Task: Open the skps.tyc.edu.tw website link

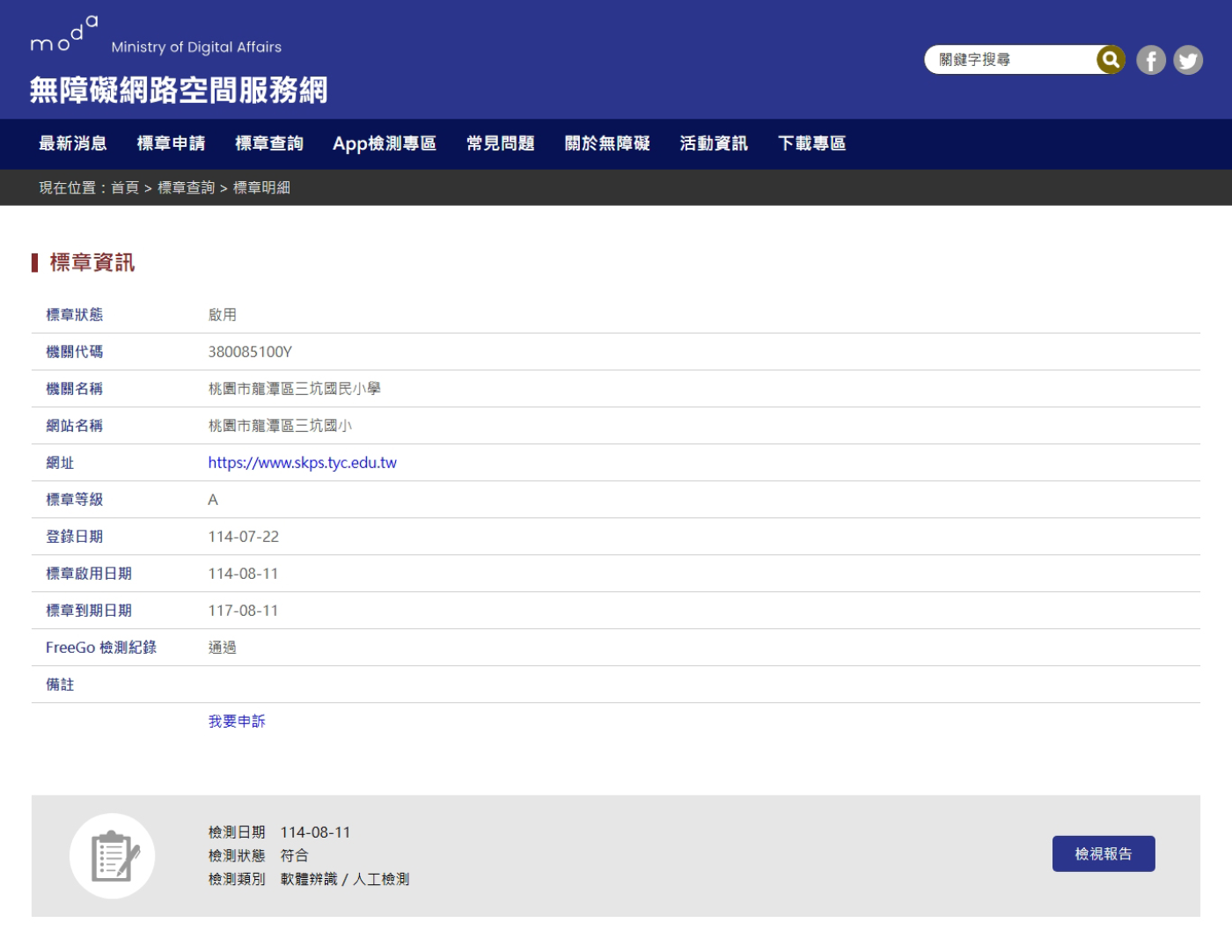Action: click(x=302, y=463)
